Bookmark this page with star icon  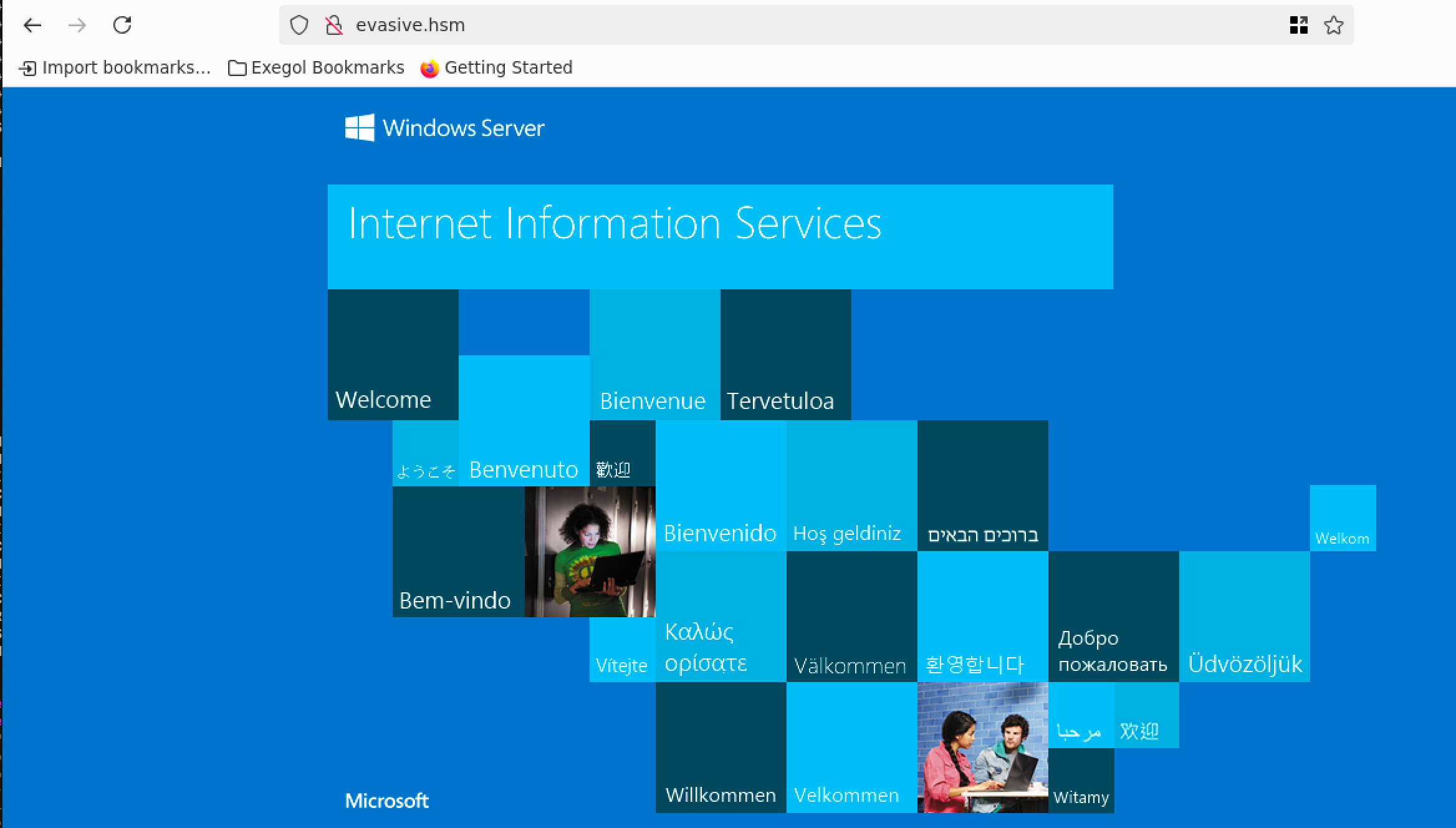[1333, 25]
